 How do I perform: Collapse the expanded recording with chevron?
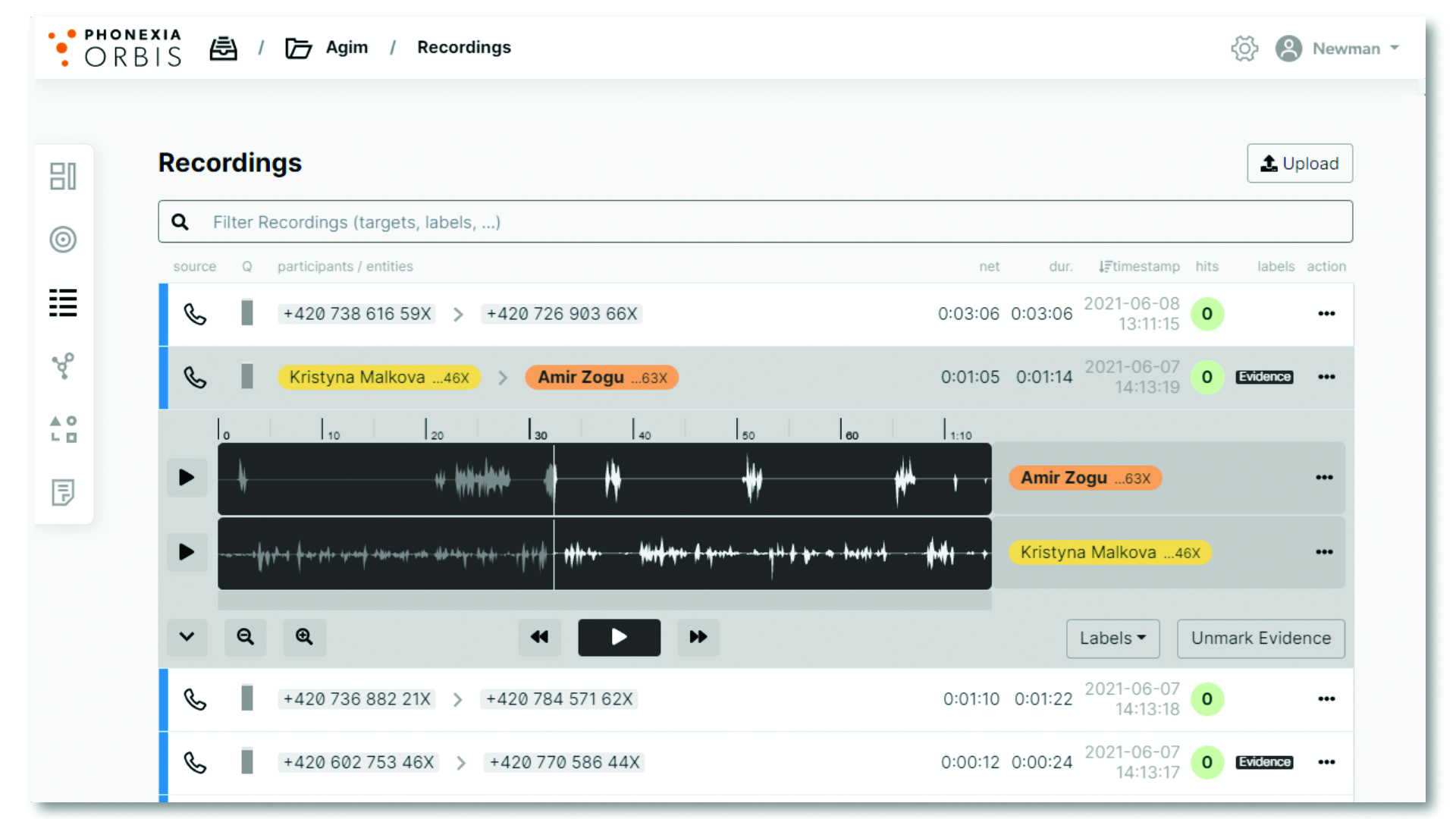(x=187, y=637)
